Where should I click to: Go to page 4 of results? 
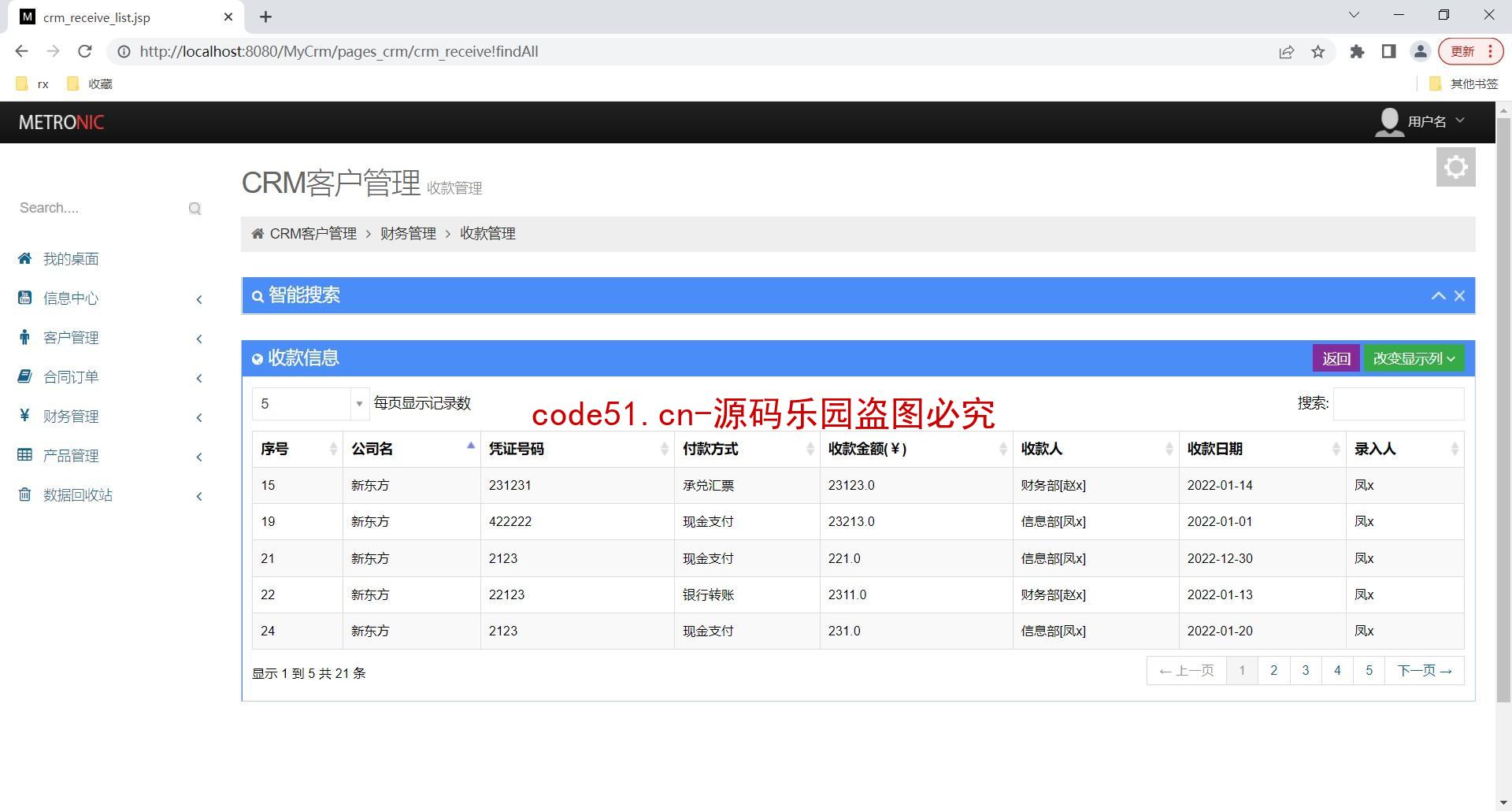click(x=1337, y=671)
